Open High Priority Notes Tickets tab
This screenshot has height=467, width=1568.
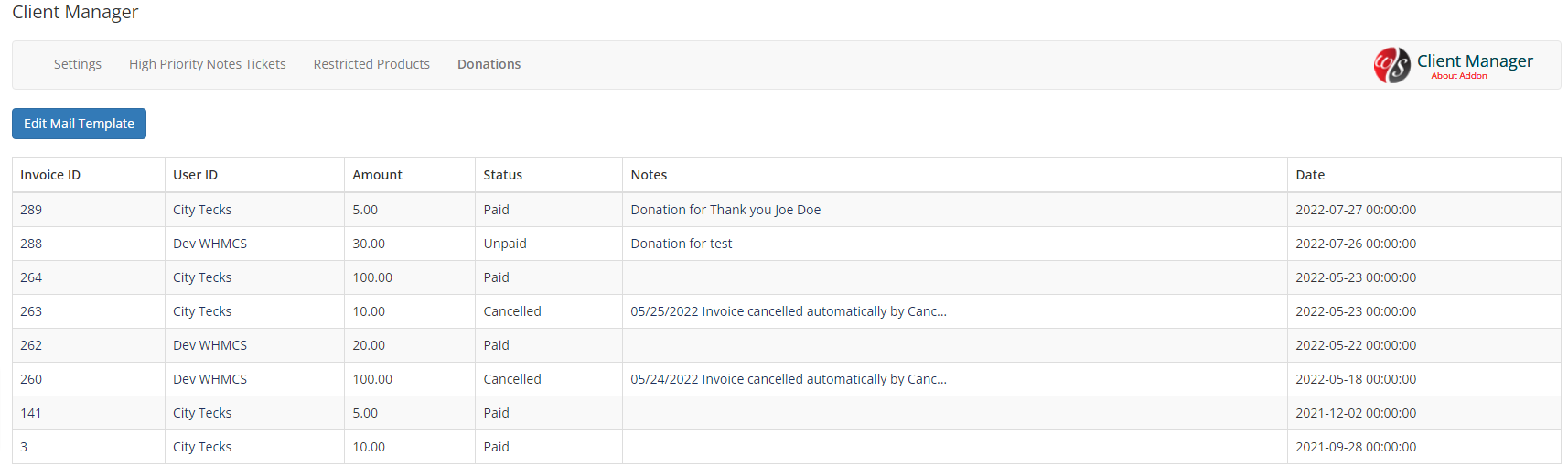pyautogui.click(x=208, y=64)
